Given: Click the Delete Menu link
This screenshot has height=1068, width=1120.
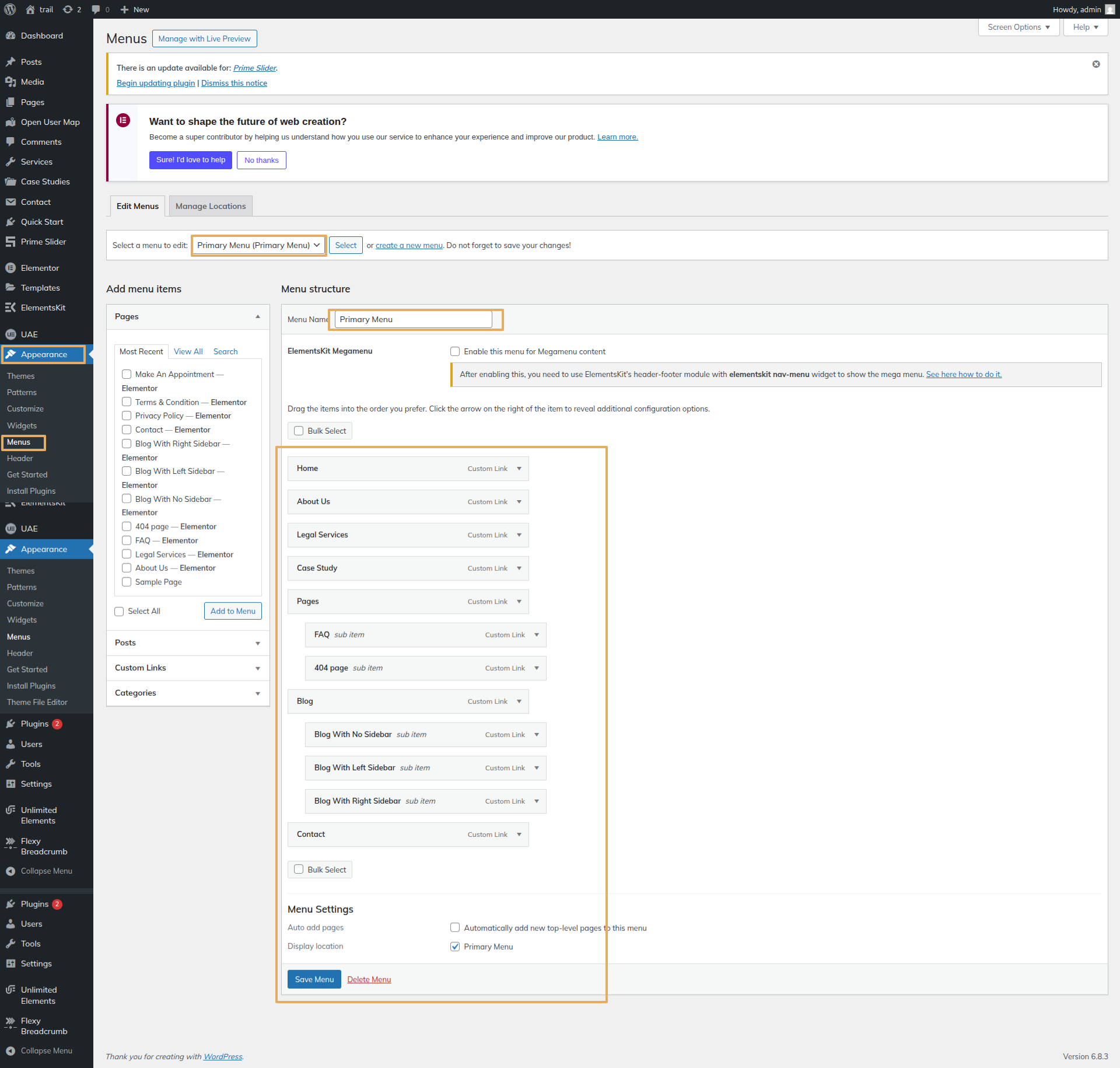Looking at the screenshot, I should 369,979.
